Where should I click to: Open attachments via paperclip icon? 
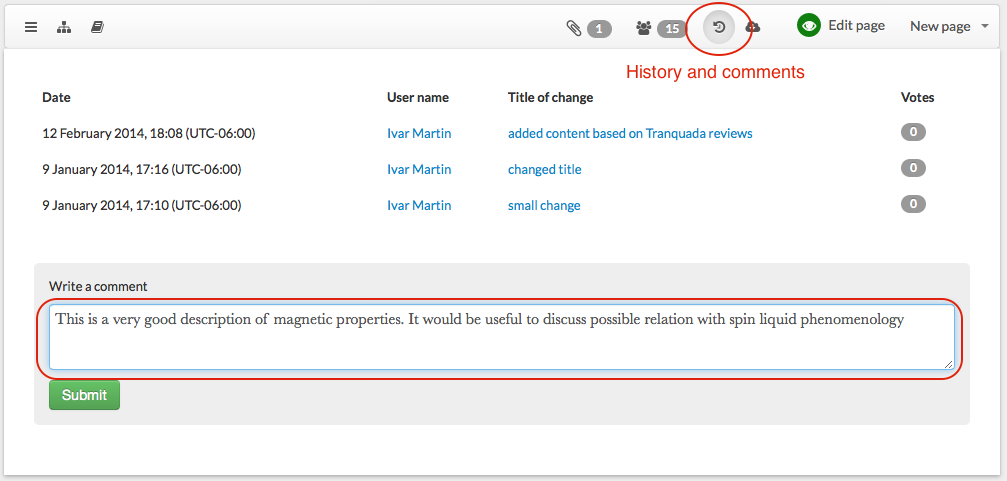click(574, 28)
